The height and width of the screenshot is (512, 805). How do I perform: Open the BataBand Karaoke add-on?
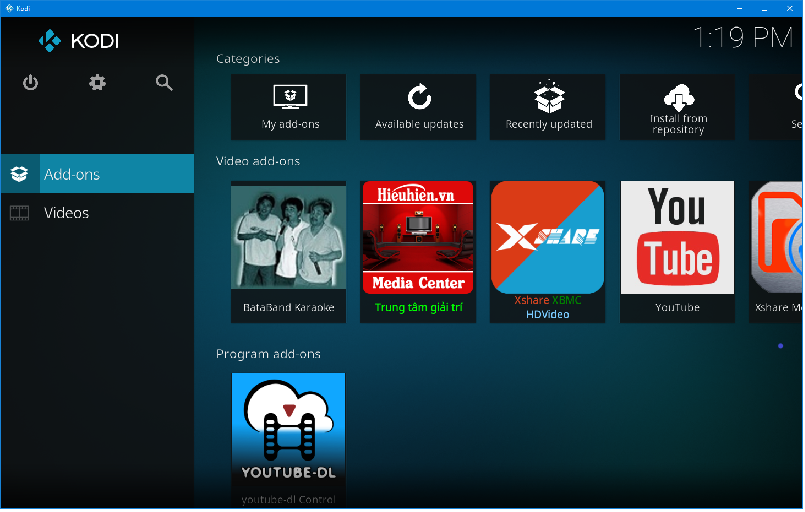288,251
